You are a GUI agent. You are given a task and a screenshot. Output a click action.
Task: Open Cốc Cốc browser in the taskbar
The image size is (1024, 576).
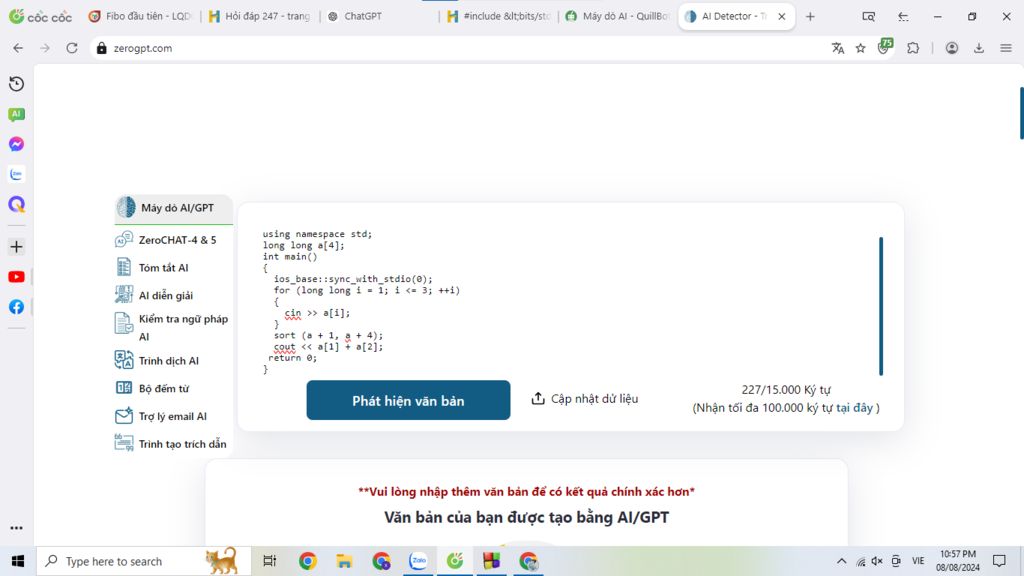tap(455, 561)
